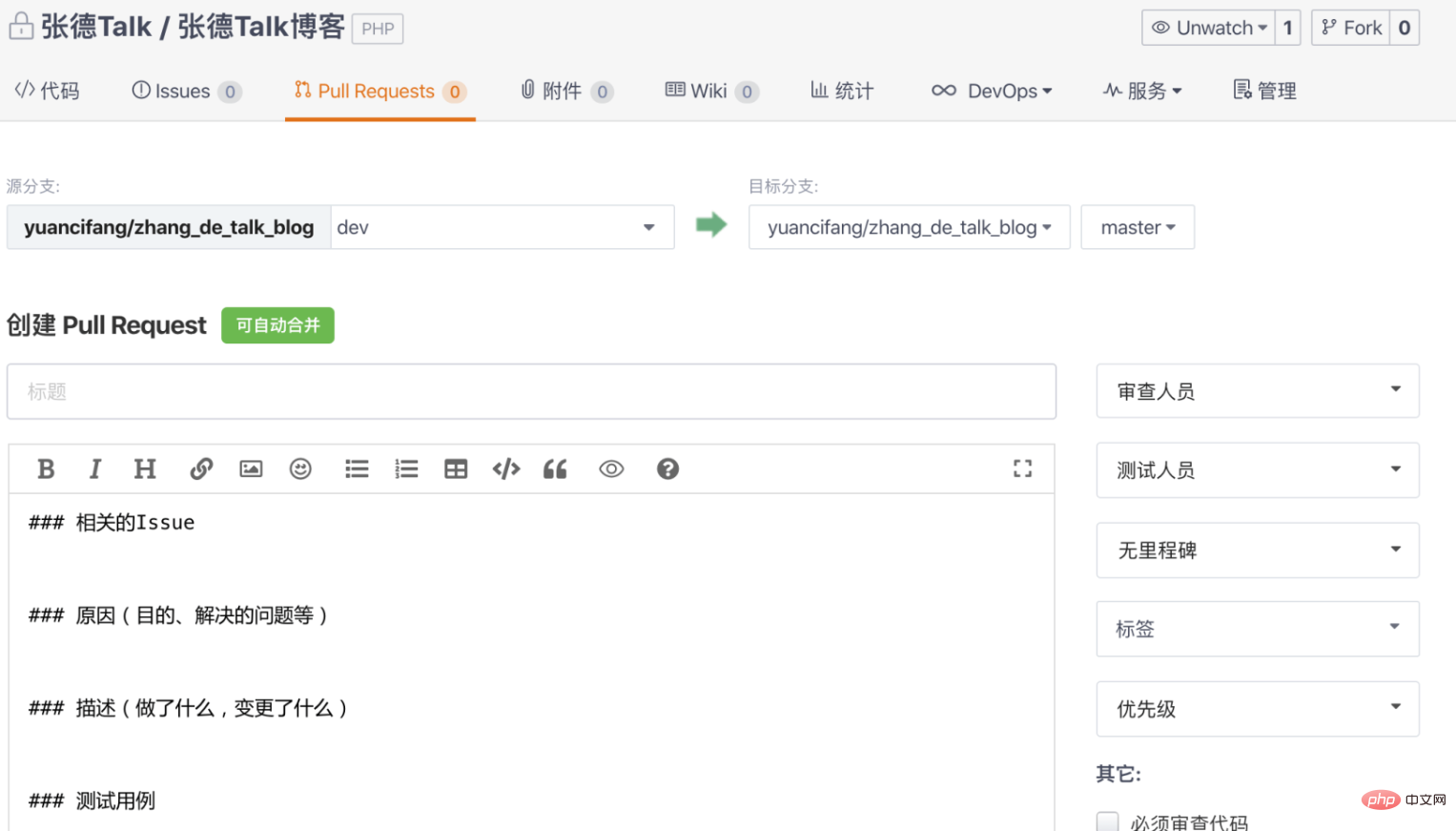1456x831 pixels.
Task: Switch to the 附件 attachments tab
Action: tap(566, 91)
